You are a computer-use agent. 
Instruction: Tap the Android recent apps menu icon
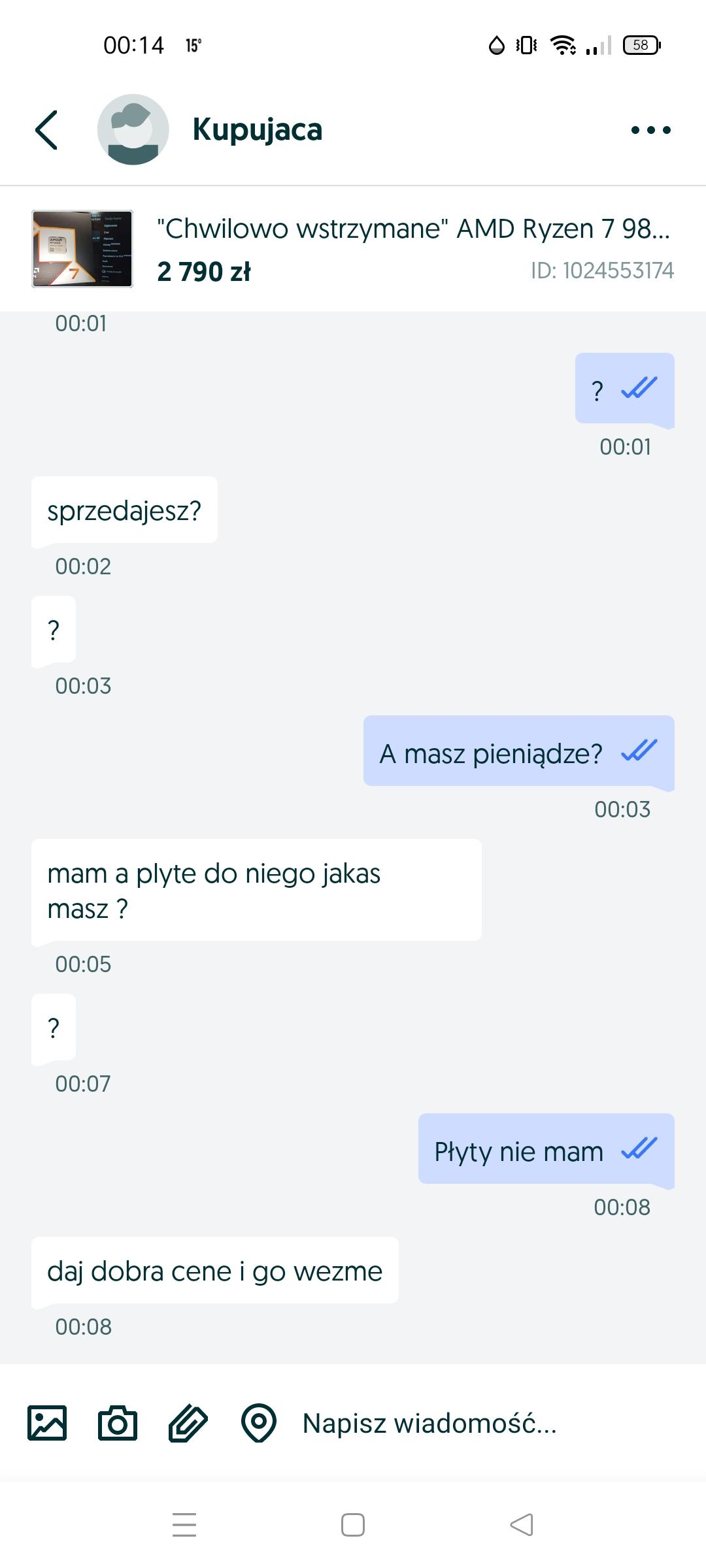(x=184, y=1525)
